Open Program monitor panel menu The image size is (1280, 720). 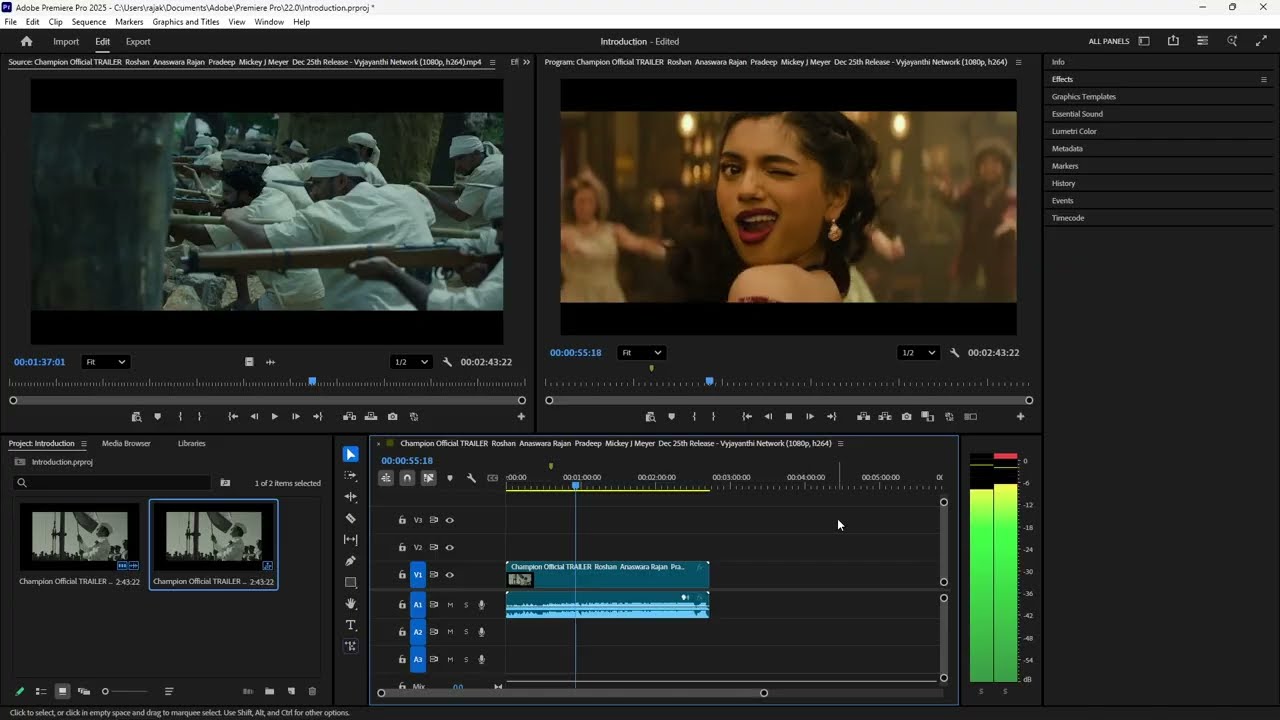click(1018, 62)
